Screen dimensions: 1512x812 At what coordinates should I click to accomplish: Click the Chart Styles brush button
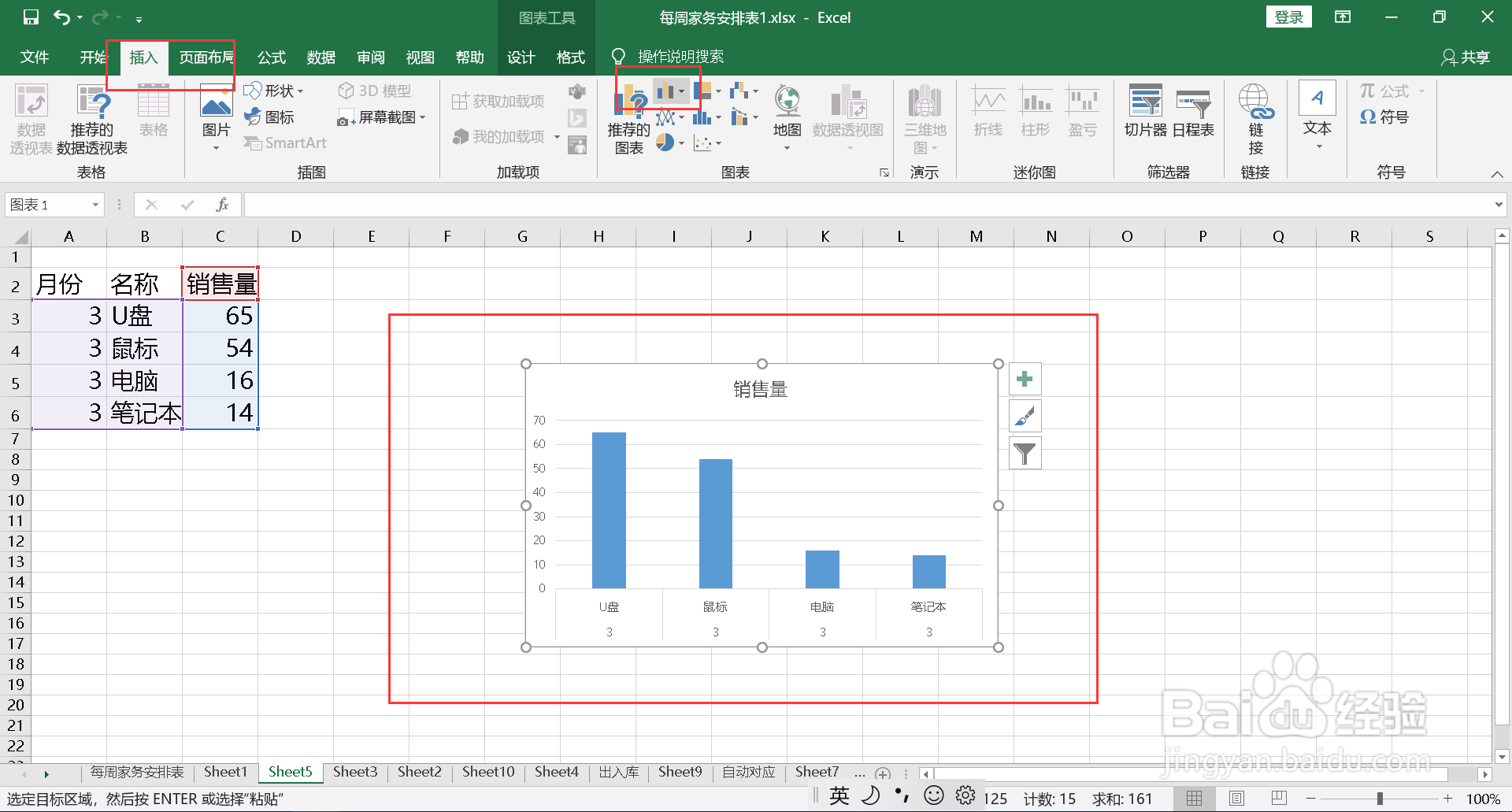[x=1025, y=416]
